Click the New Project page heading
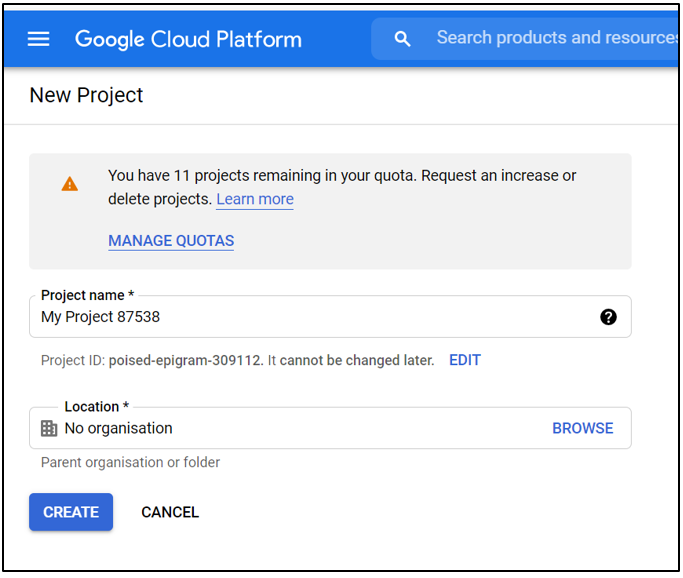This screenshot has width=683, height=578. (86, 95)
